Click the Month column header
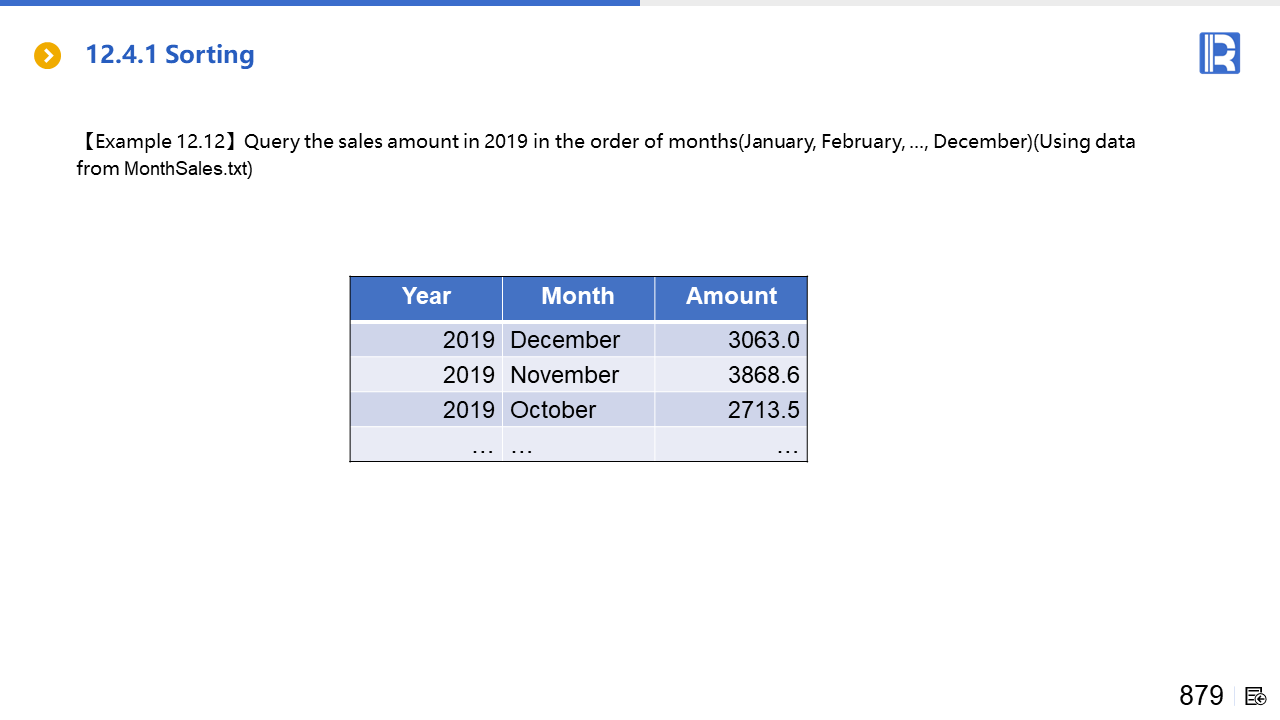Viewport: 1280px width, 720px height. (x=578, y=297)
